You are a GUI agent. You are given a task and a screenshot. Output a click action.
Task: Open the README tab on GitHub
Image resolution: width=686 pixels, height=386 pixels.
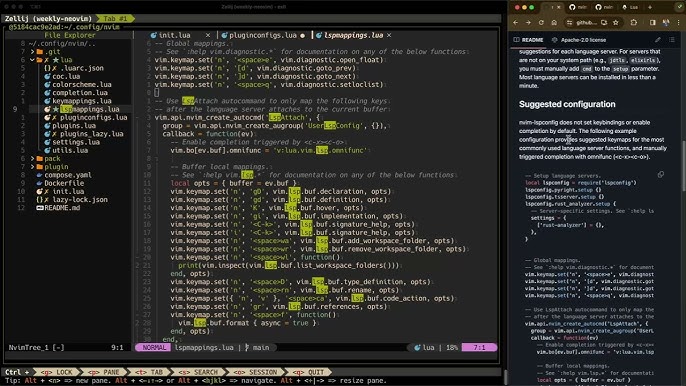(x=528, y=40)
